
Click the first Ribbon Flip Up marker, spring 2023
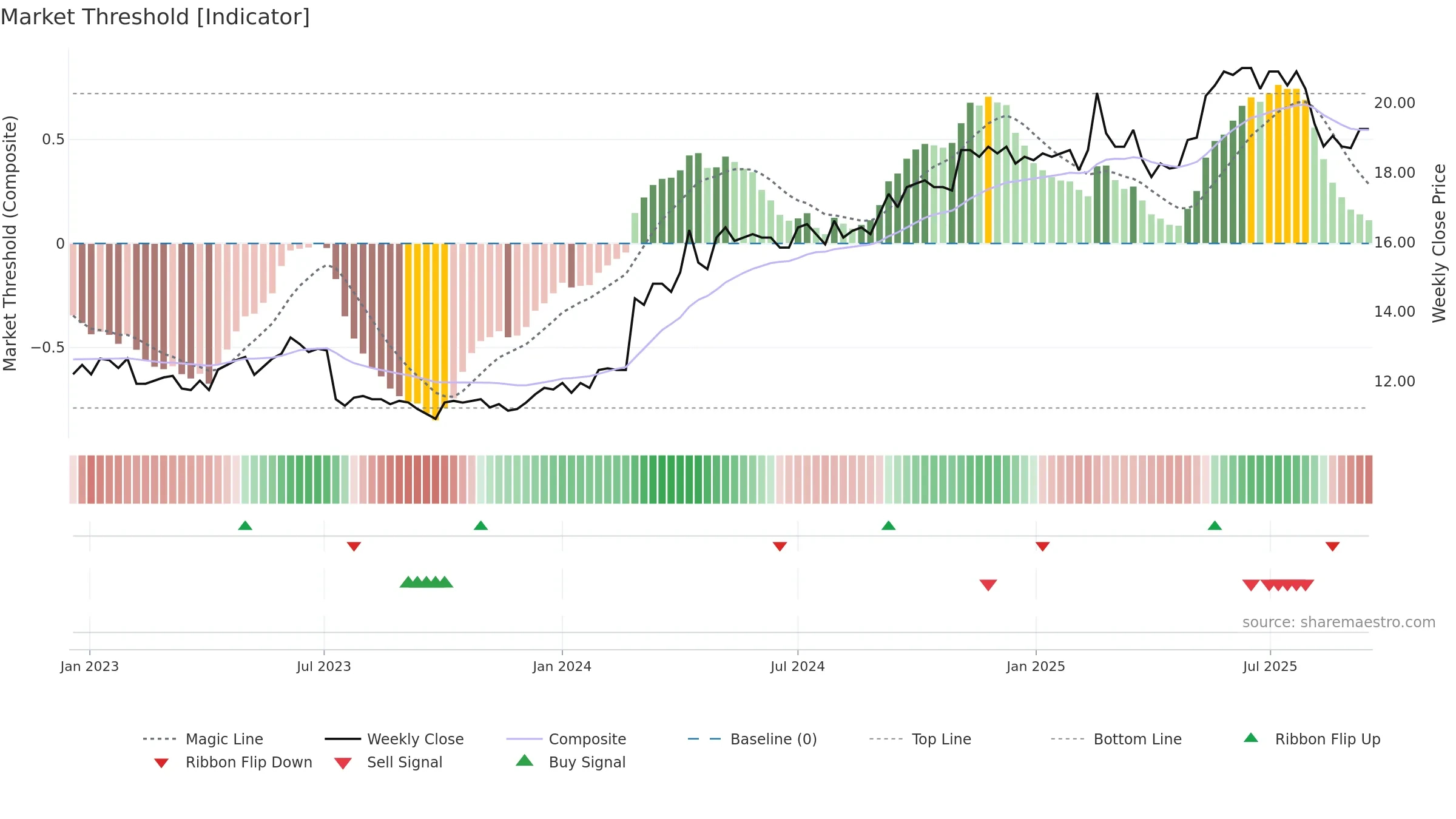tap(245, 525)
